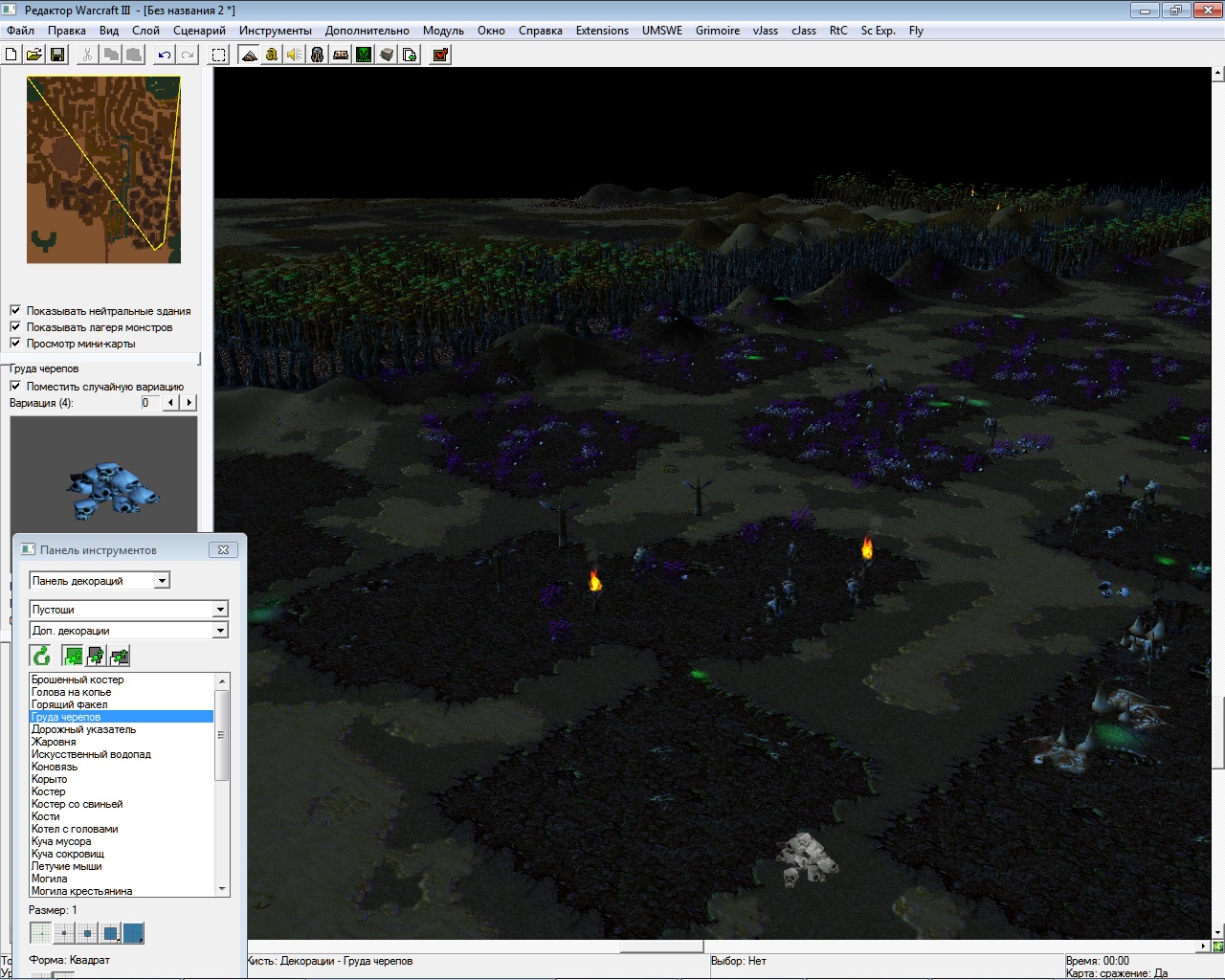Viewport: 1225px width, 980px height.
Task: Click the variation number input field
Action: (151, 403)
